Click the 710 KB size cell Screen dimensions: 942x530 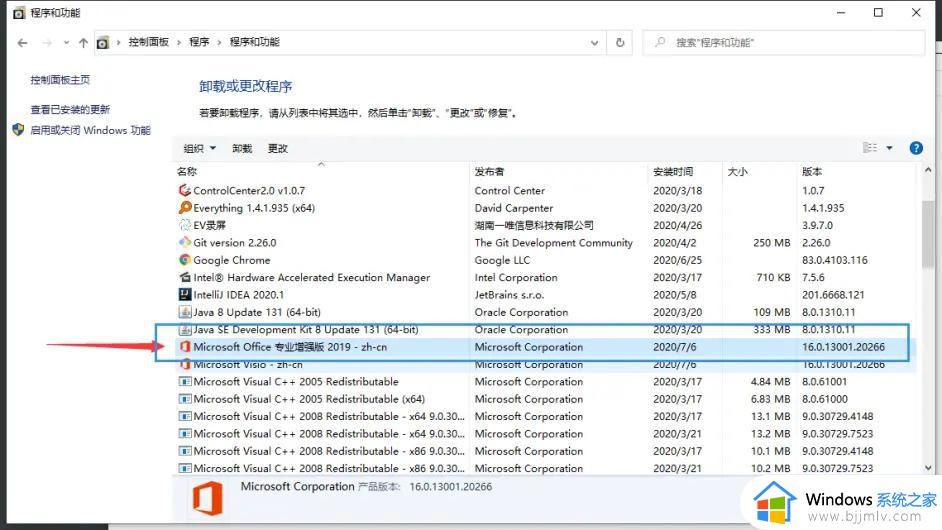(x=773, y=277)
